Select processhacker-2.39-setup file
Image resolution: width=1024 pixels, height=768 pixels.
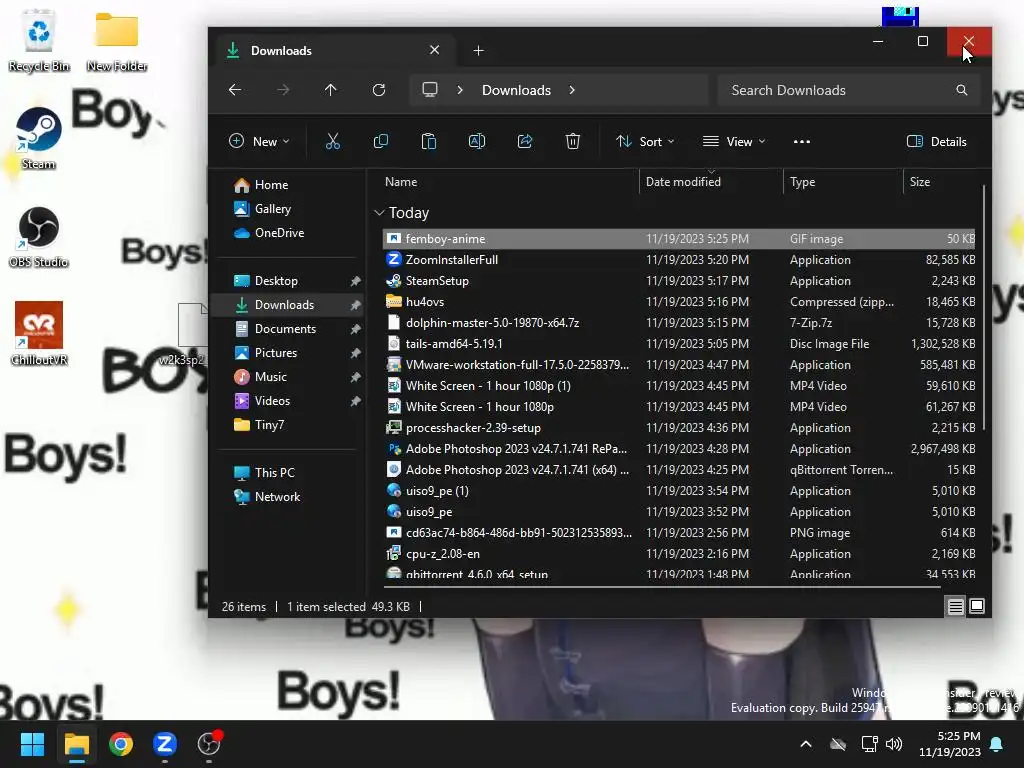(x=679, y=428)
